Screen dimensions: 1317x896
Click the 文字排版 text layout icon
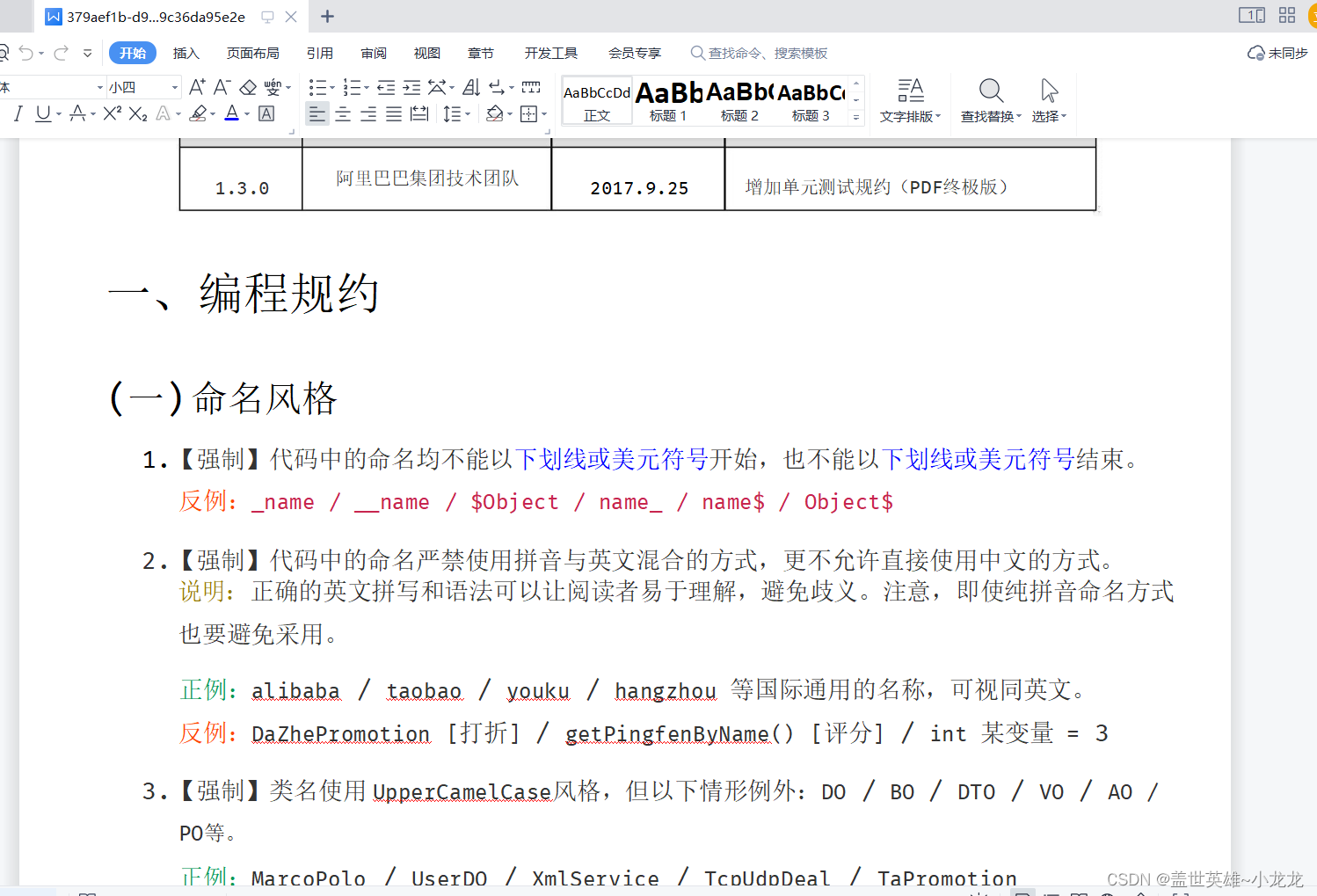(910, 99)
